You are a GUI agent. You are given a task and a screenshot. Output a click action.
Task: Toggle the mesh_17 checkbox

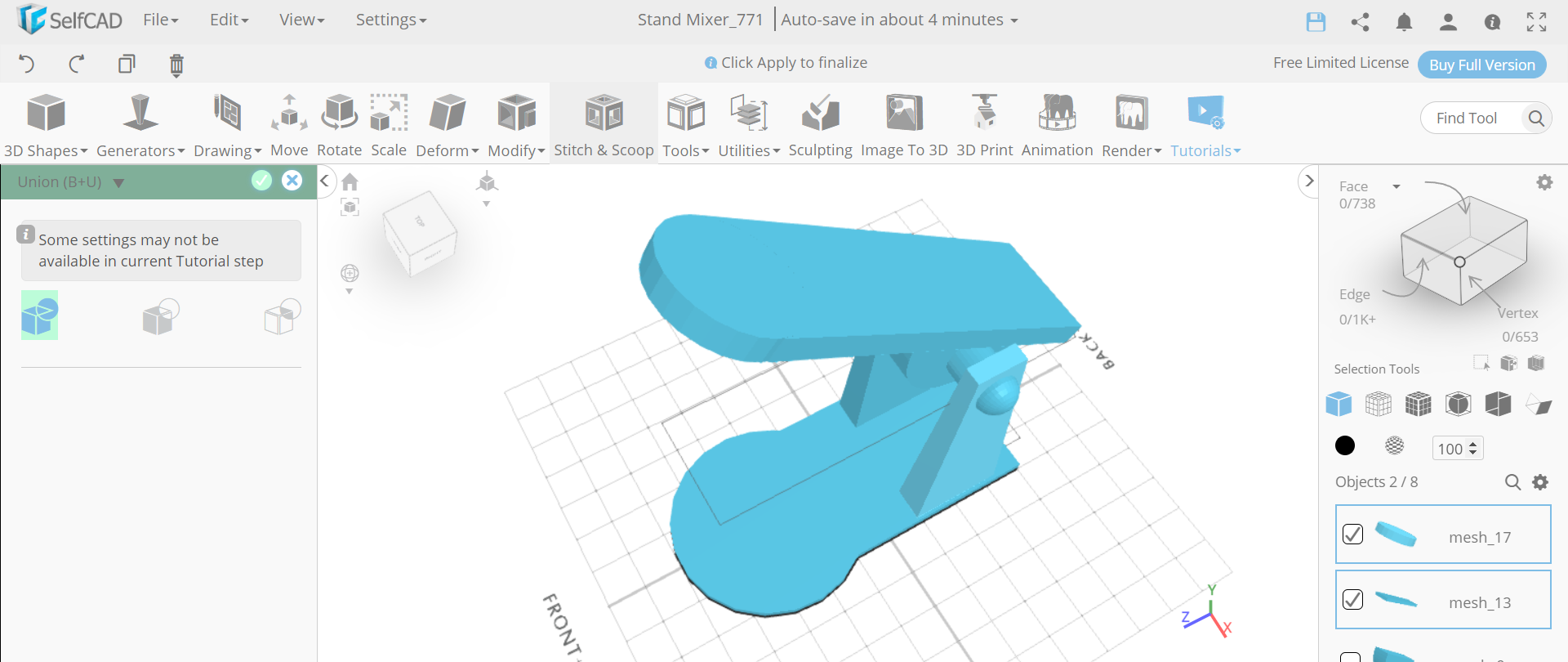click(1352, 535)
